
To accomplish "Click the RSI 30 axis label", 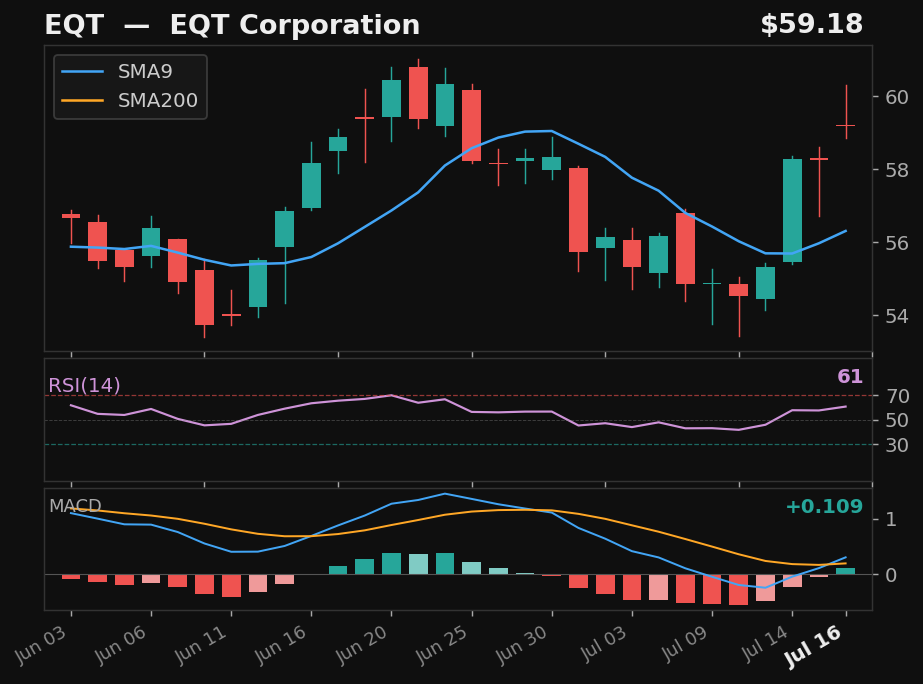I will [897, 445].
